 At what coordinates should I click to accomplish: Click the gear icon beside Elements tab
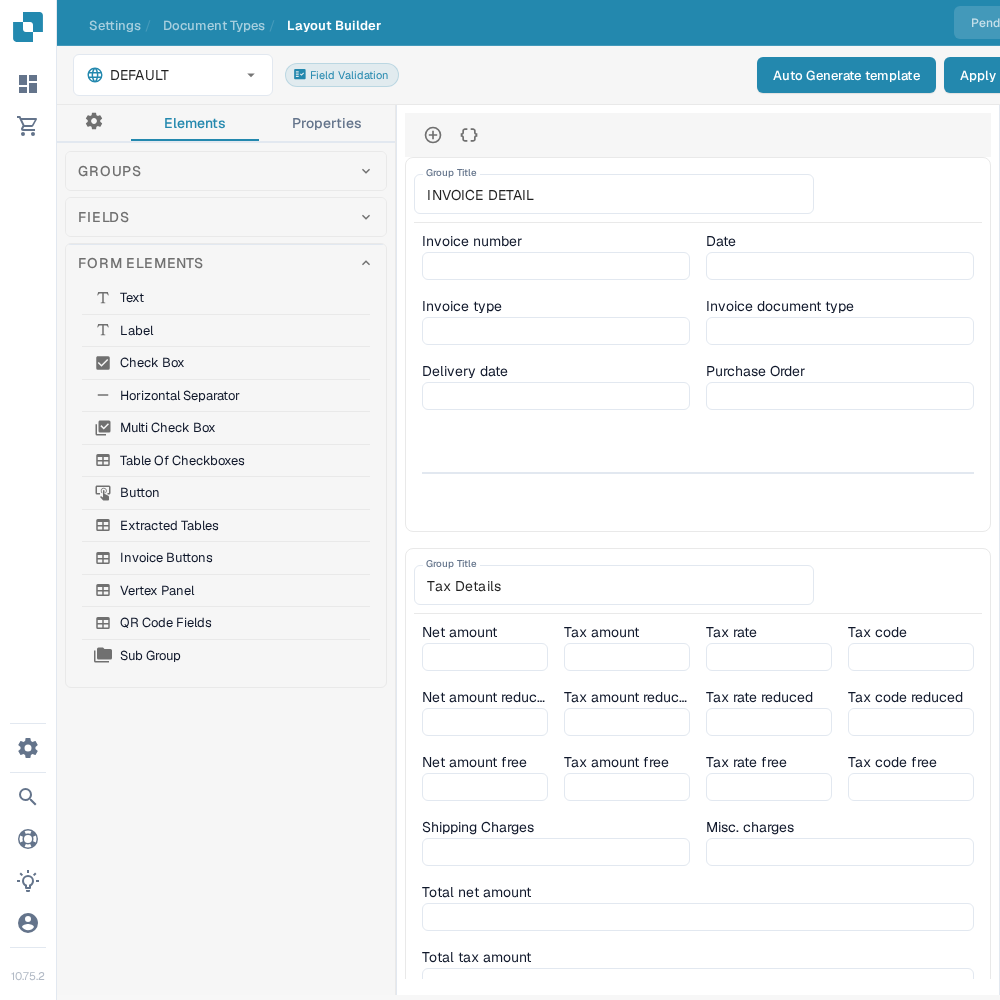pos(94,121)
